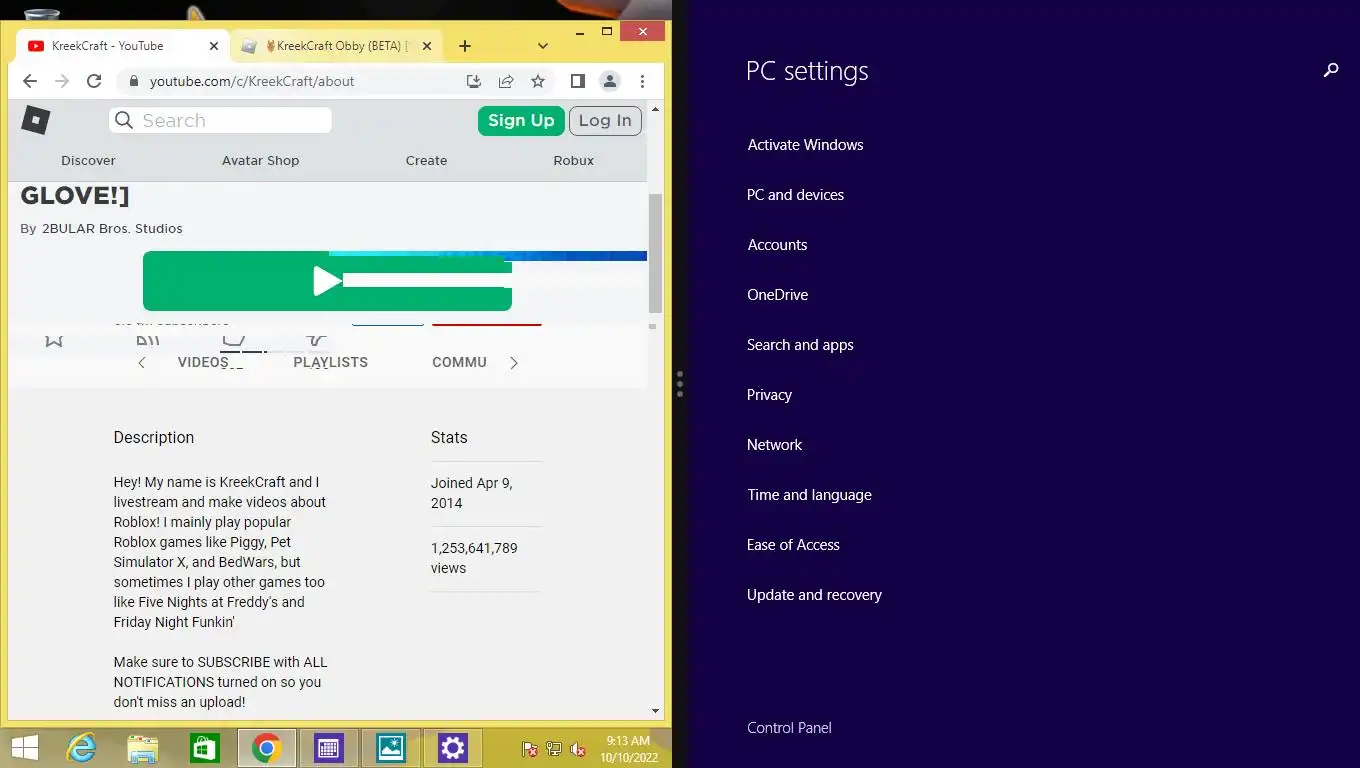Open the Chrome three-dot menu
The image size is (1360, 768).
coord(642,81)
